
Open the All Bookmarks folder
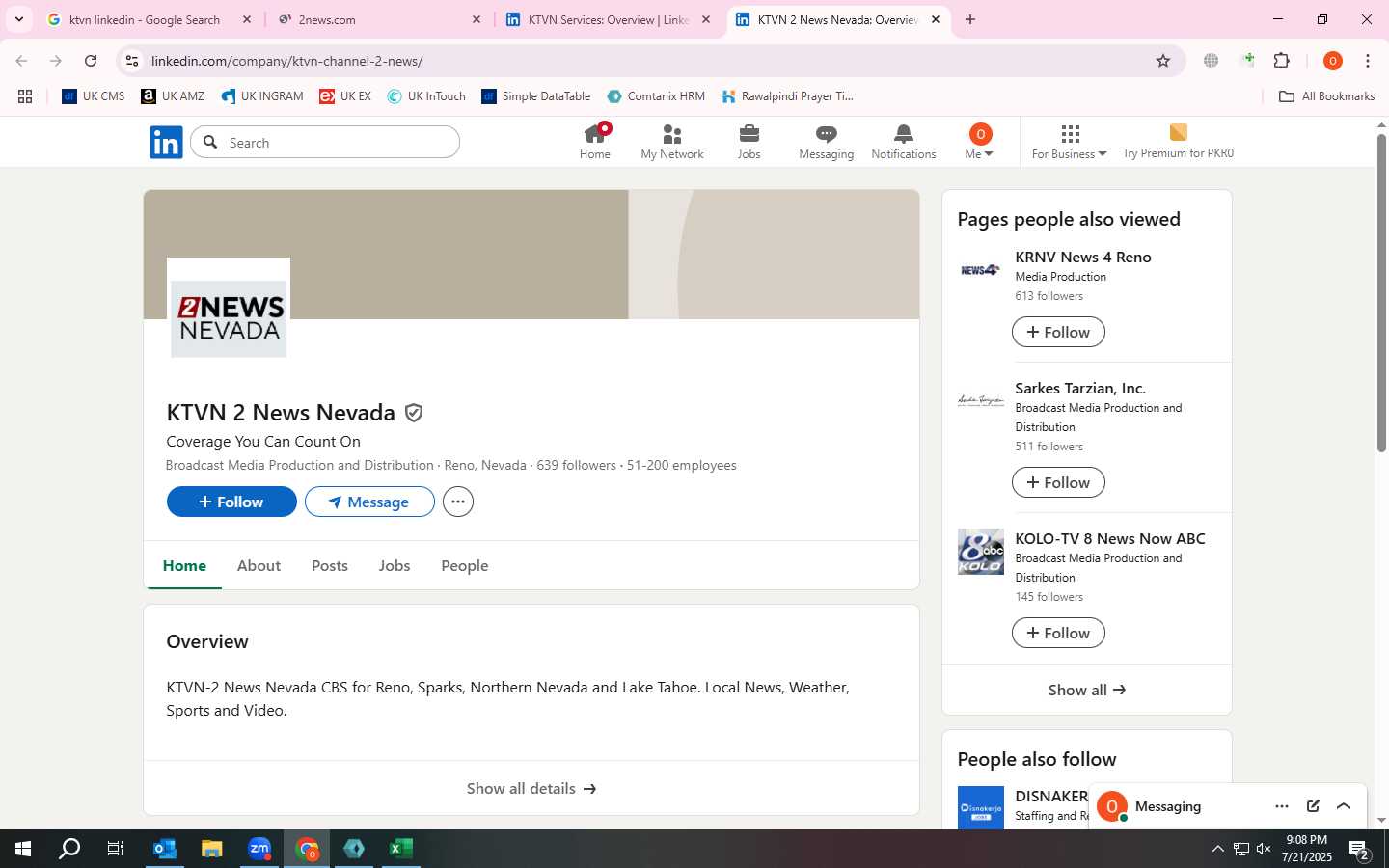(x=1327, y=96)
